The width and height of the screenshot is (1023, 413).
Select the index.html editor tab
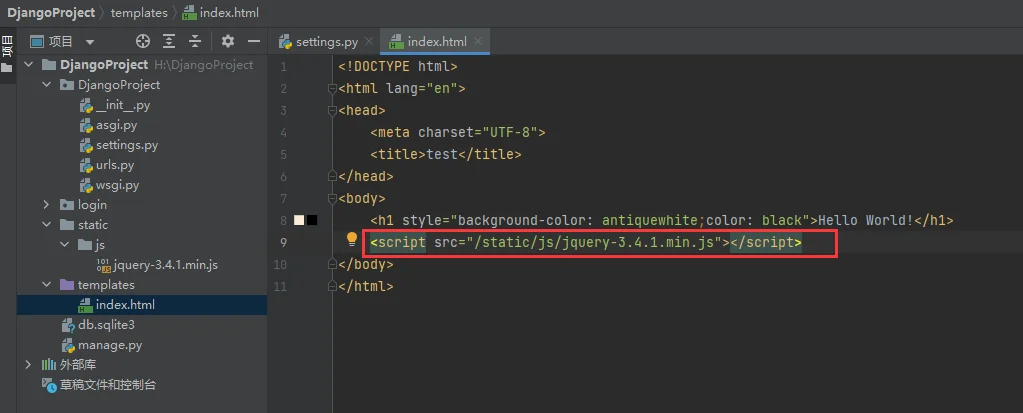tap(437, 42)
